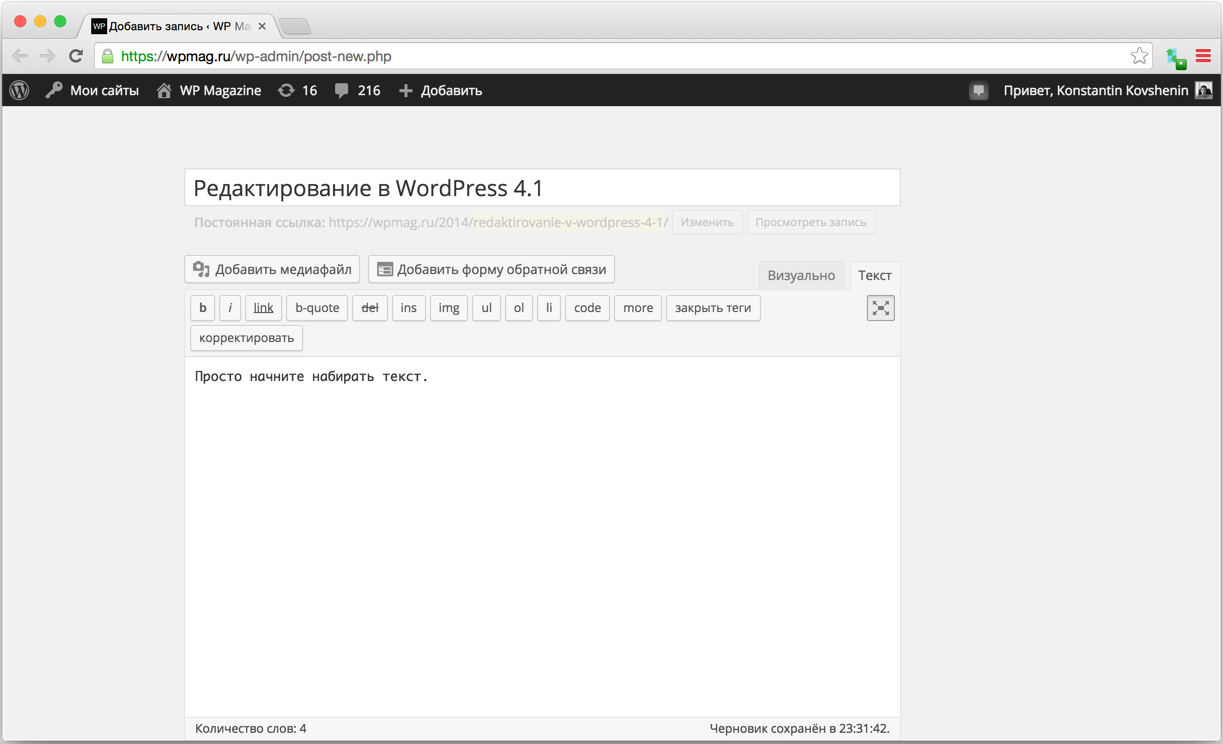Click the корректировать button

click(246, 338)
